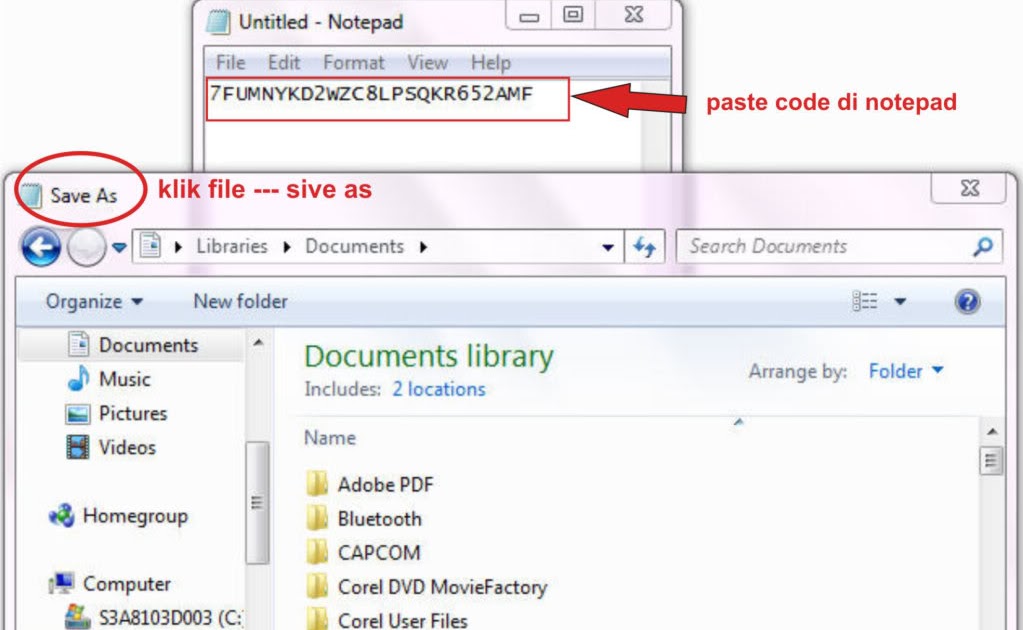Click the Homegroup icon in sidebar

[62, 516]
